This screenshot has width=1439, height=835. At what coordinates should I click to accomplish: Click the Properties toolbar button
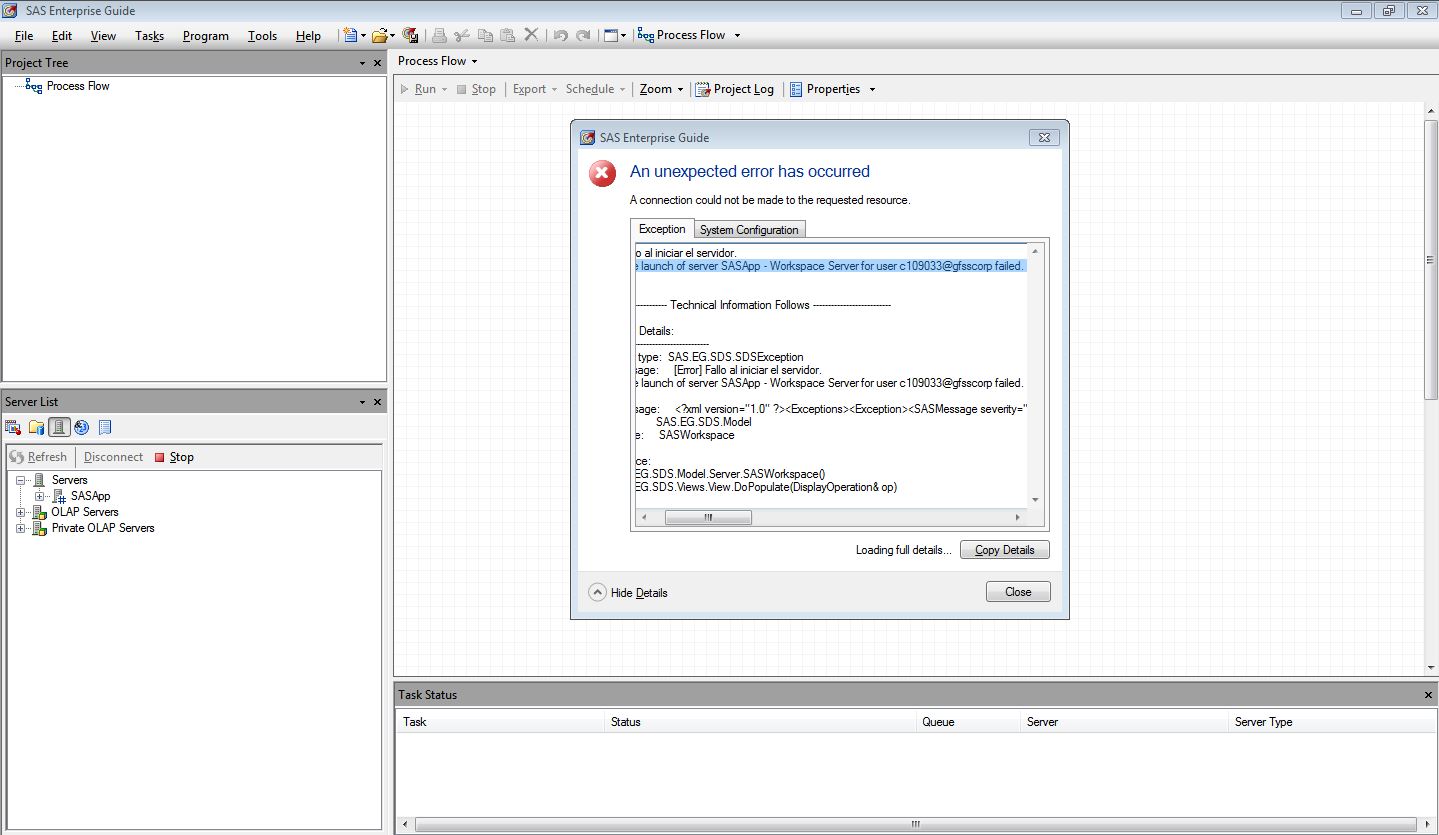click(x=825, y=89)
